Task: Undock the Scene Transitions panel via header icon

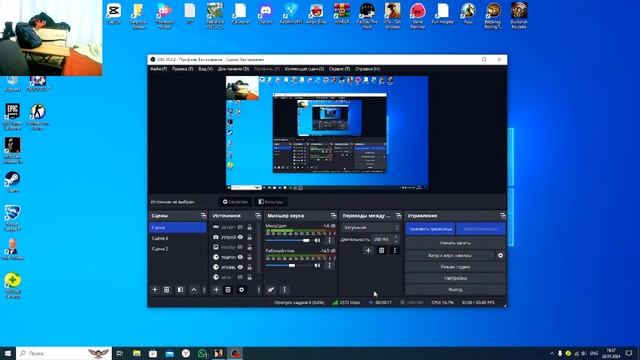Action: tap(398, 216)
